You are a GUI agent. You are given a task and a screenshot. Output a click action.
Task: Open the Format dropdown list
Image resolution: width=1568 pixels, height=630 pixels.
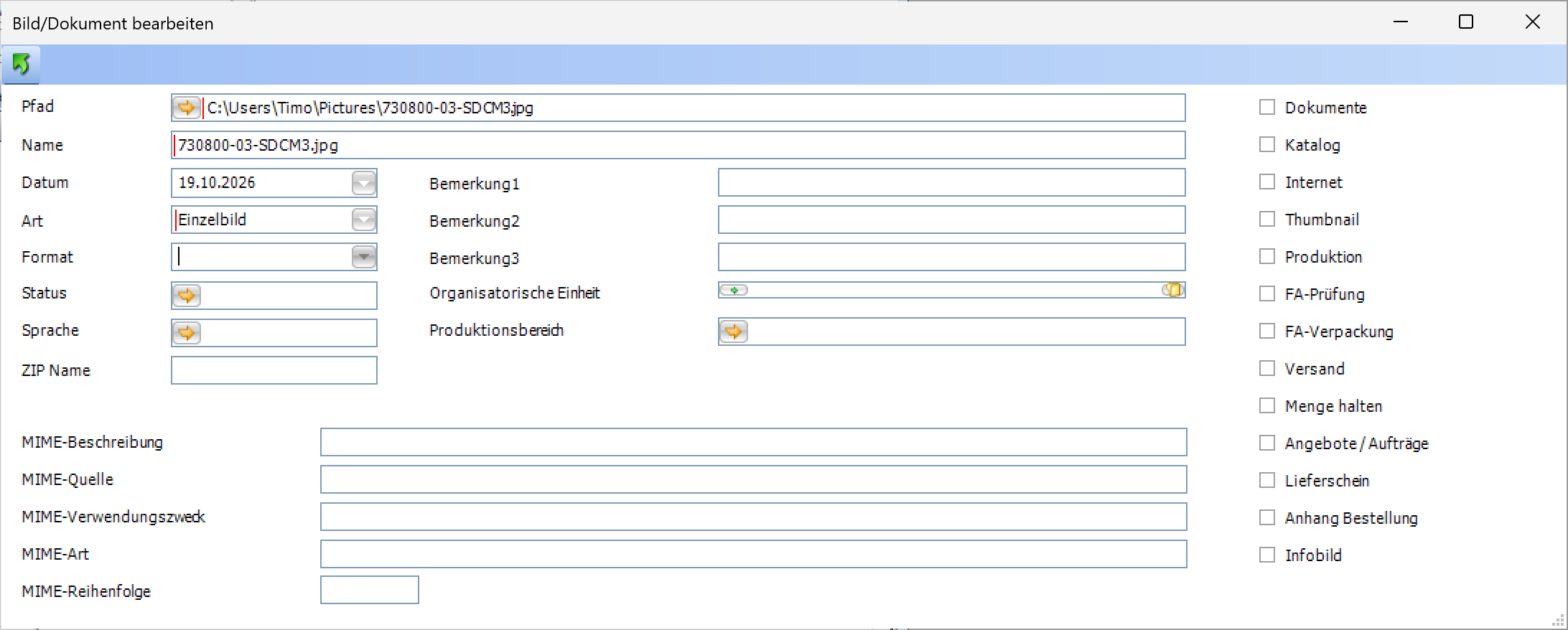364,257
